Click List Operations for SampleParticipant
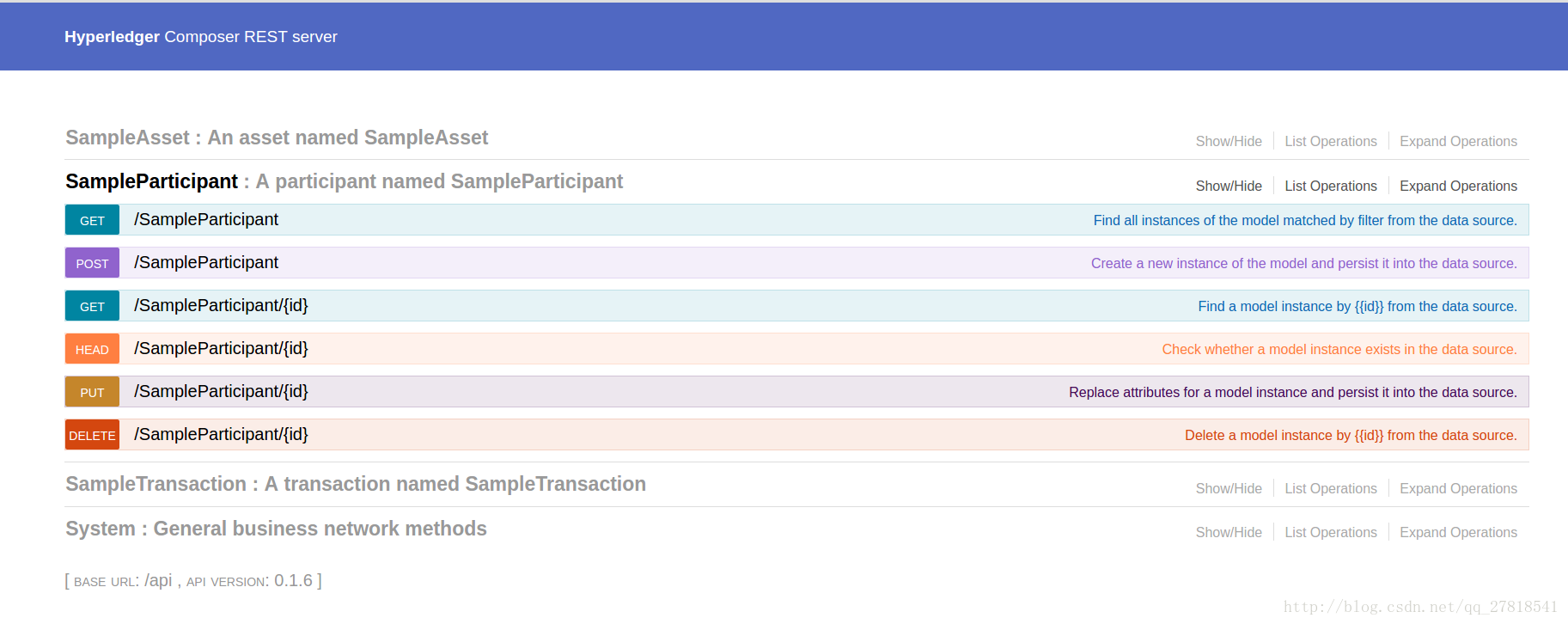Image resolution: width=1568 pixels, height=624 pixels. (x=1330, y=187)
